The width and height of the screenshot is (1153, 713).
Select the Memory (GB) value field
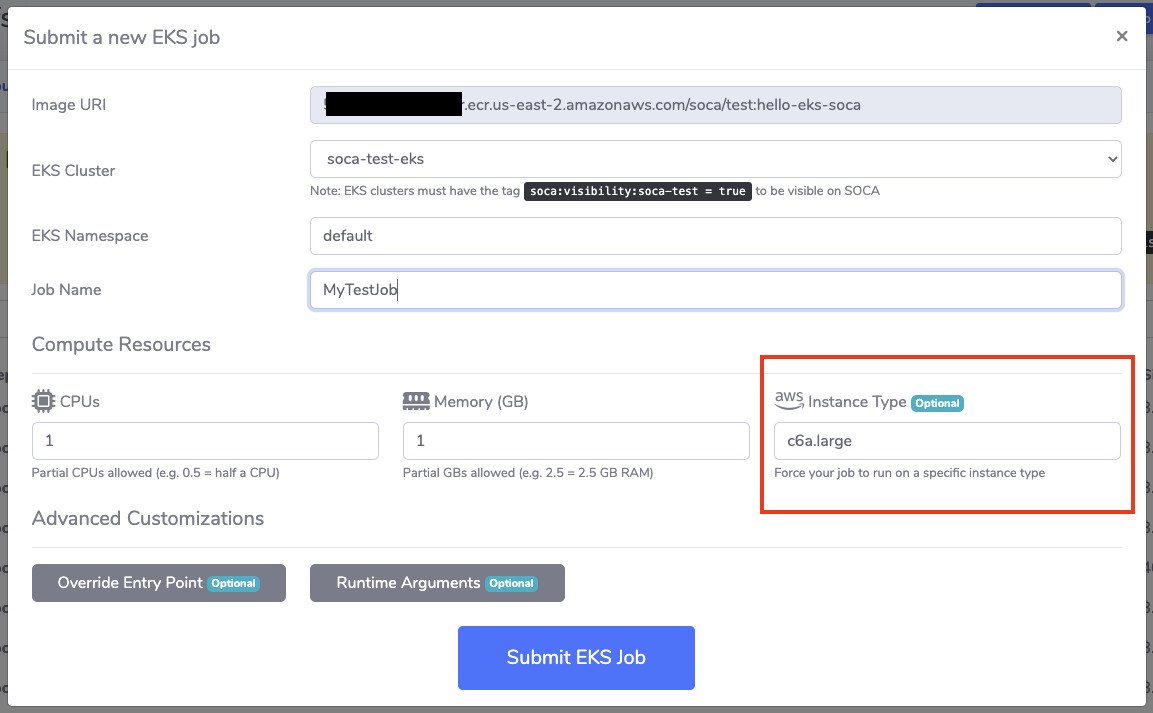click(x=576, y=441)
